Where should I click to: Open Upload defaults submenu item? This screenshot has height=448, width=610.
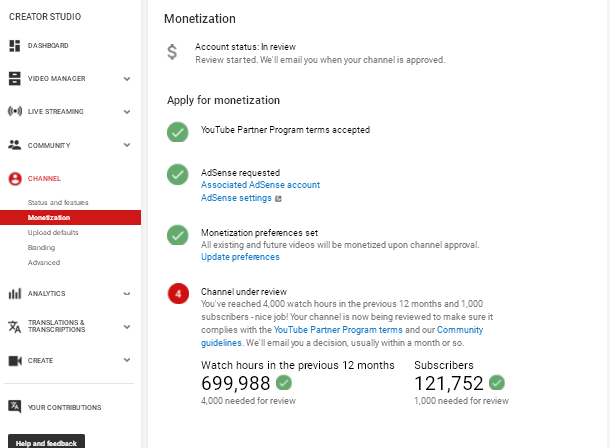tap(53, 233)
